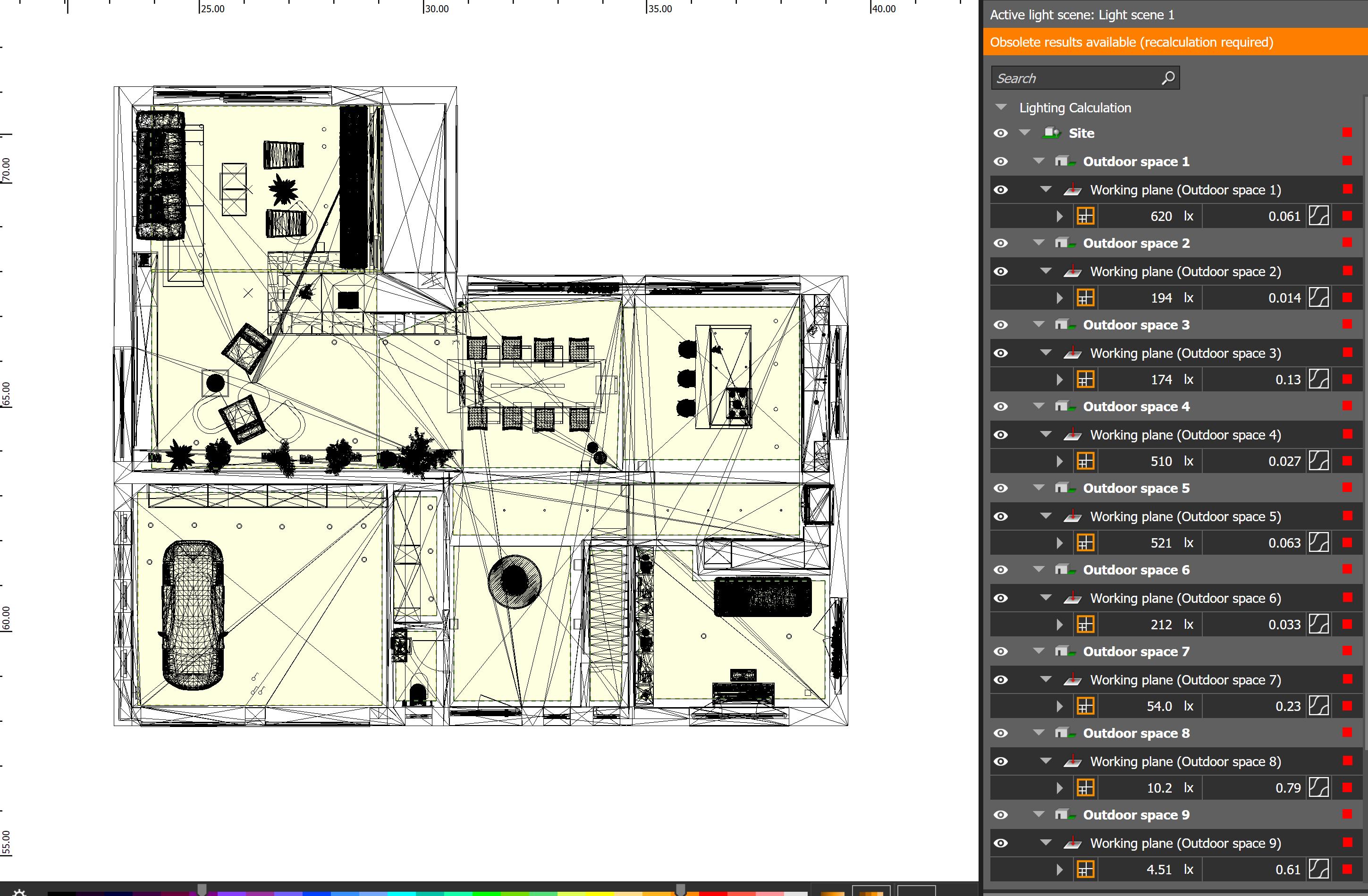Viewport: 1368px width, 896px height.
Task: Toggle eye for Working plane (Outdoor space 6)
Action: 1001,598
